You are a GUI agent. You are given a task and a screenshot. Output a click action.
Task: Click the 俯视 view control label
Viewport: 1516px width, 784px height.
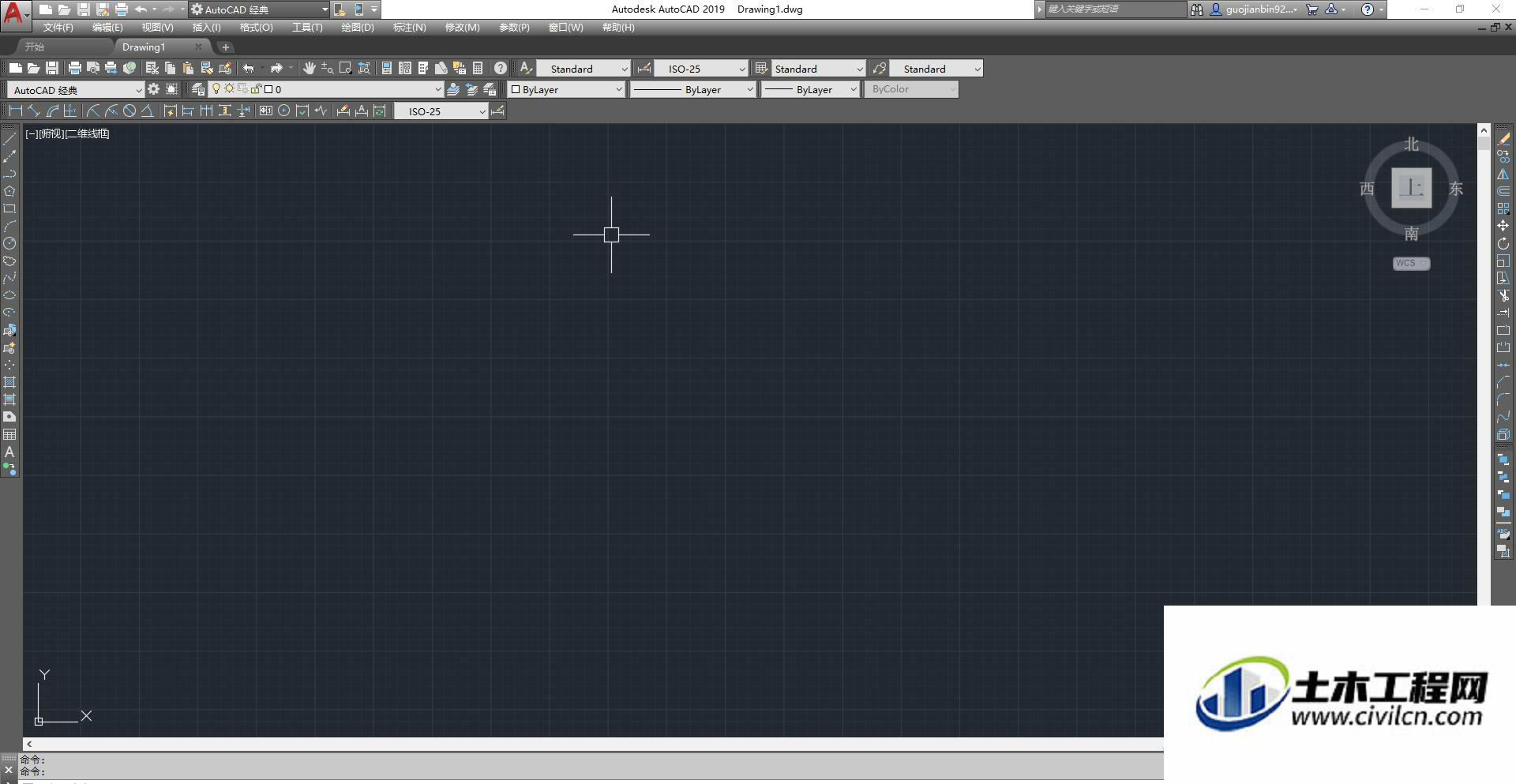[x=51, y=134]
